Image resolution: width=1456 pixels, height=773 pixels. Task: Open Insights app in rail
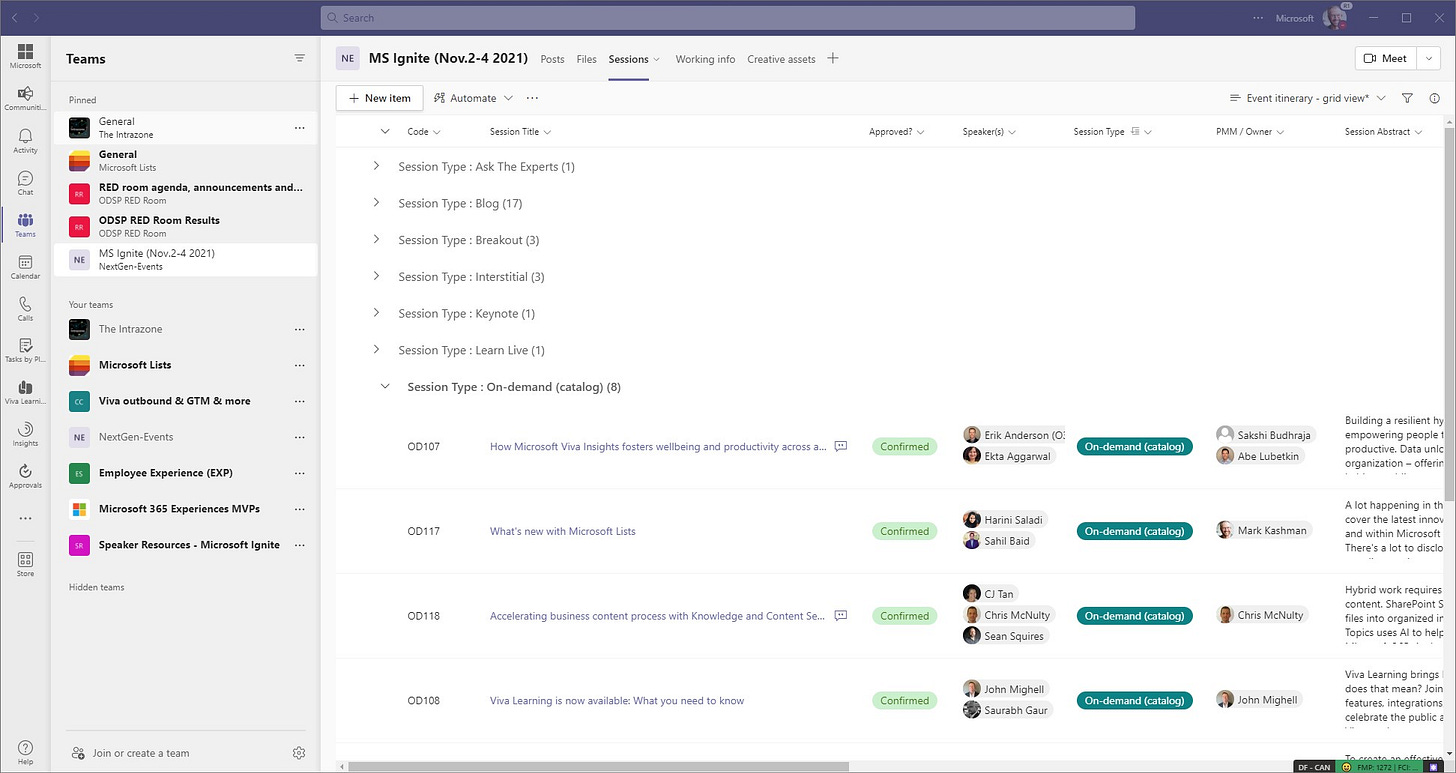click(x=25, y=434)
